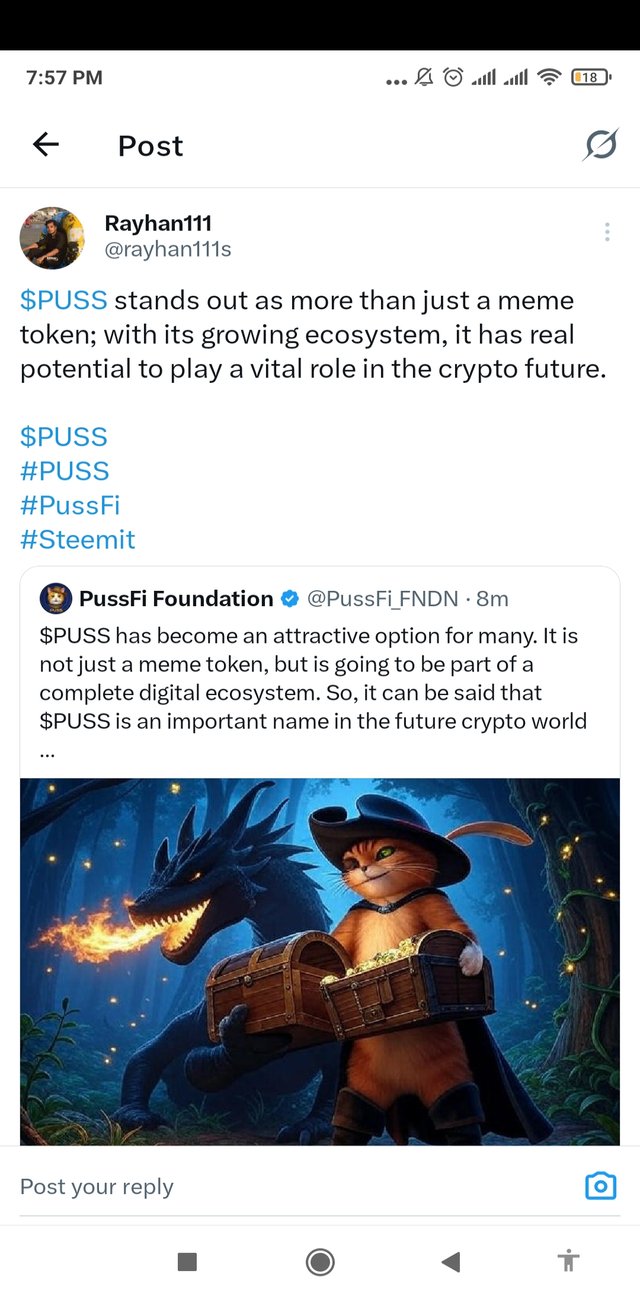Tap the PussFi Foundation avatar icon
The image size is (640, 1299).
[56, 598]
